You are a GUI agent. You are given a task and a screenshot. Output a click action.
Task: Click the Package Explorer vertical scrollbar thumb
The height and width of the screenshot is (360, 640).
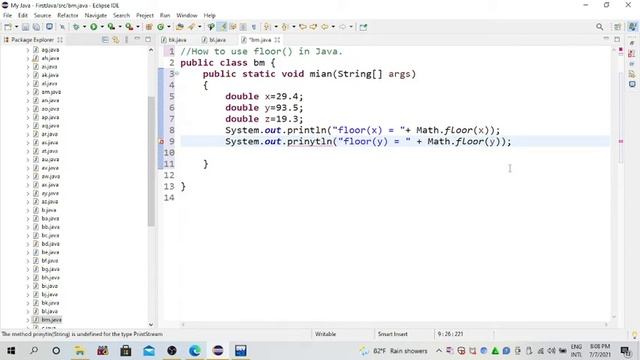coord(151,161)
